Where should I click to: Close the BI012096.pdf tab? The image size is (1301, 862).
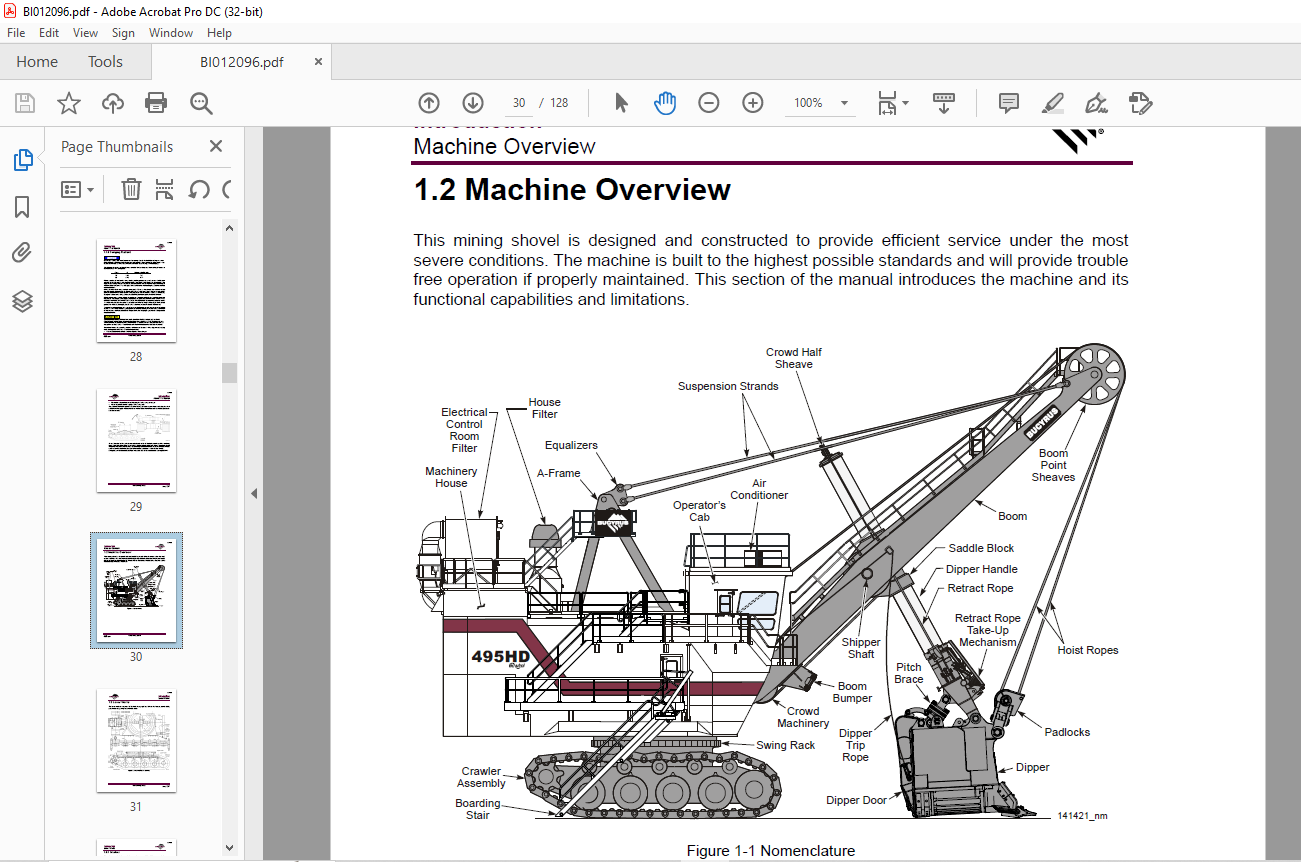click(318, 62)
